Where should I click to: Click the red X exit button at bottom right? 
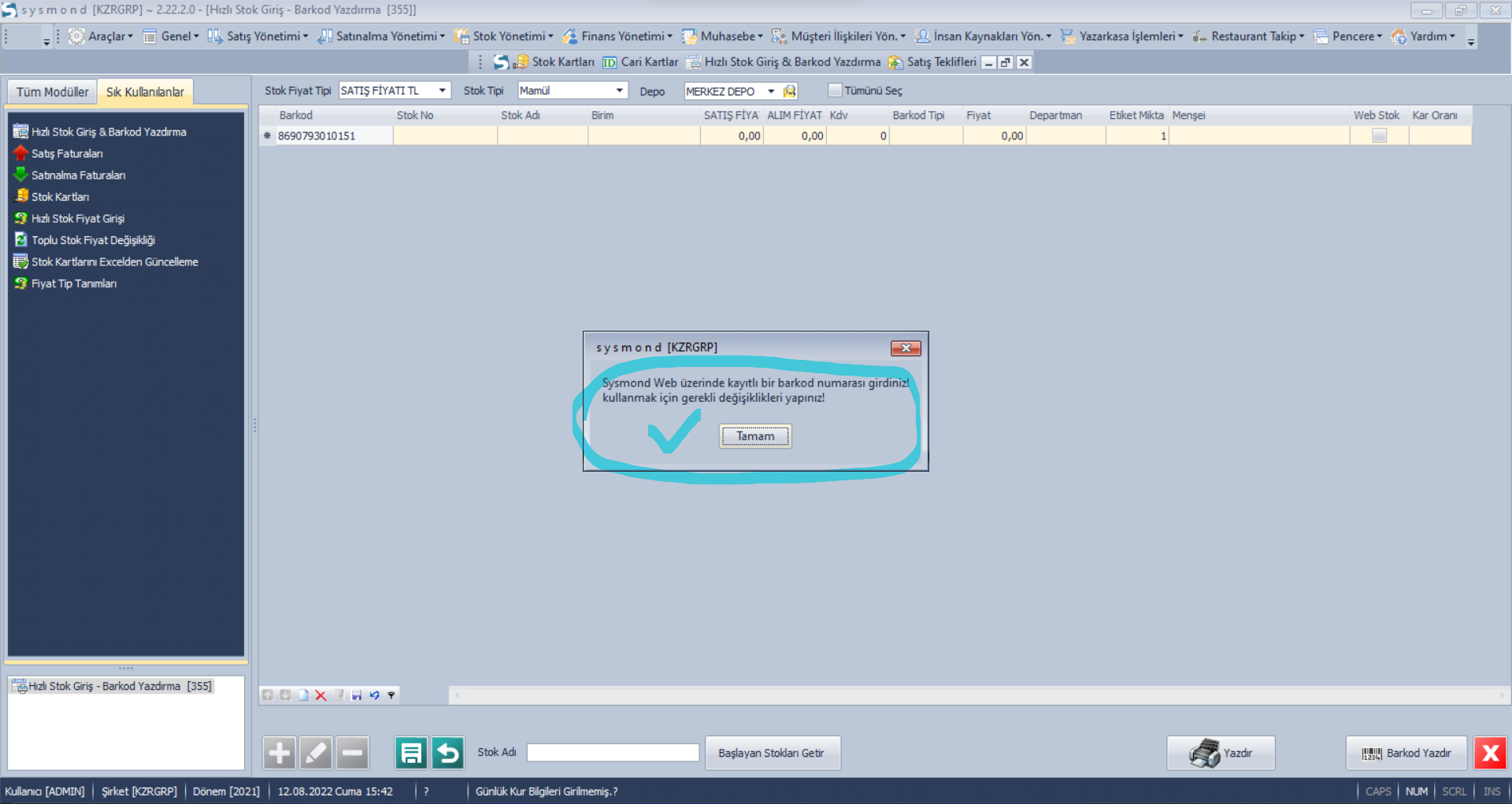[x=1490, y=754]
